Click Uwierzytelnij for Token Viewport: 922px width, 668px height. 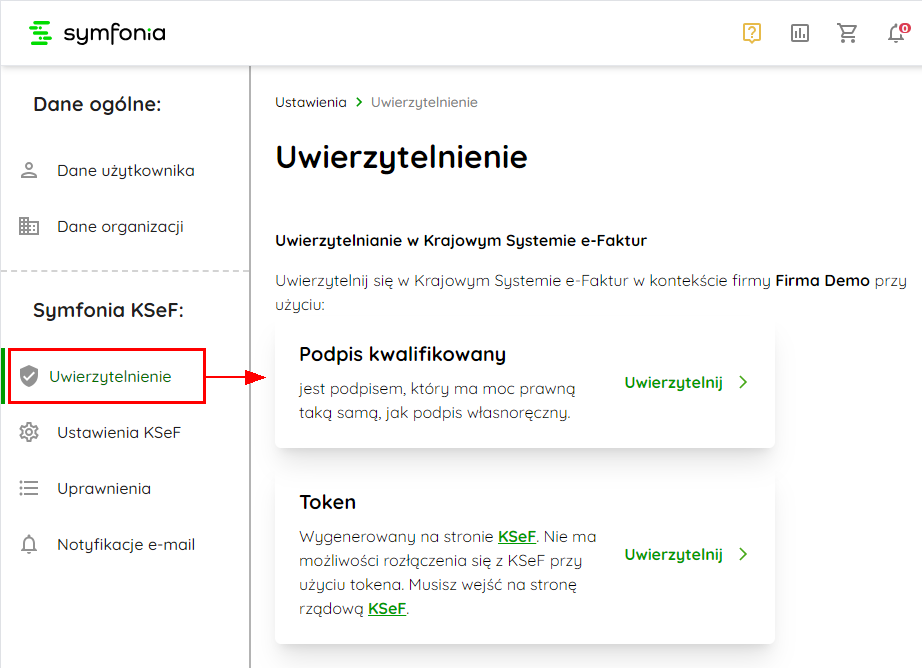point(673,555)
